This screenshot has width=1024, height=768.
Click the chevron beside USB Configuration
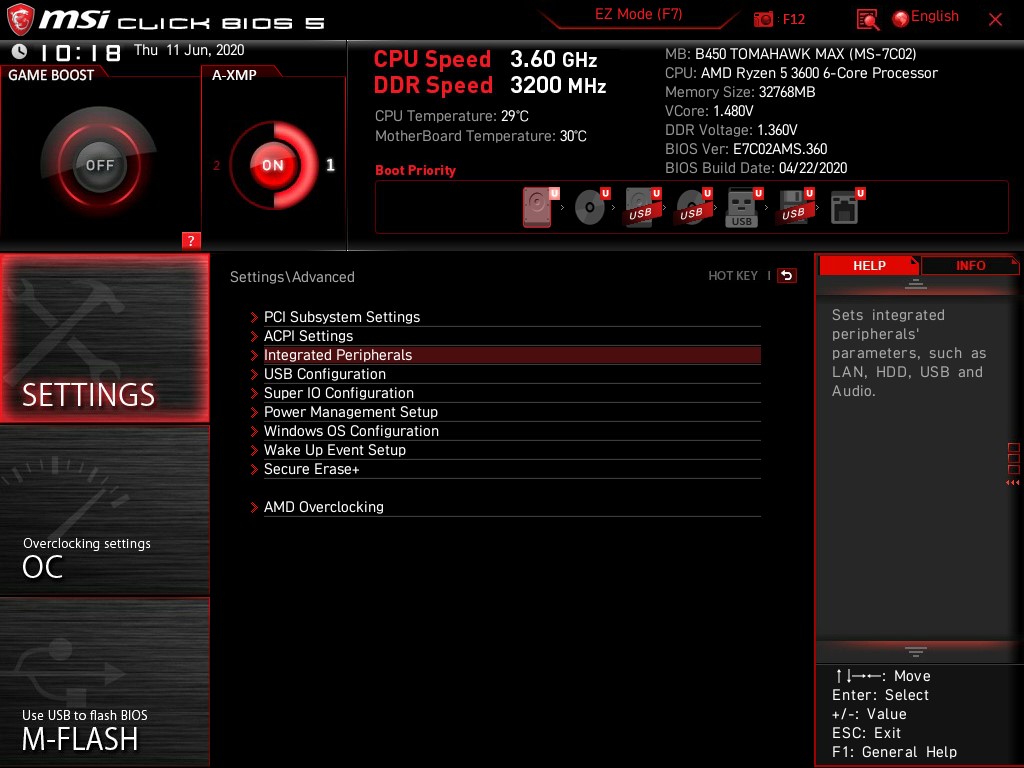pos(255,374)
